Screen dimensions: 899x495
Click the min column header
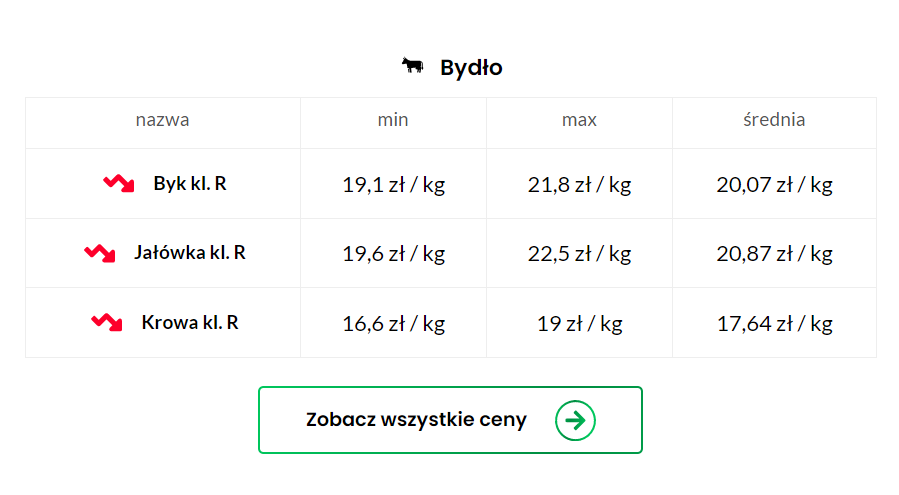[x=393, y=119]
